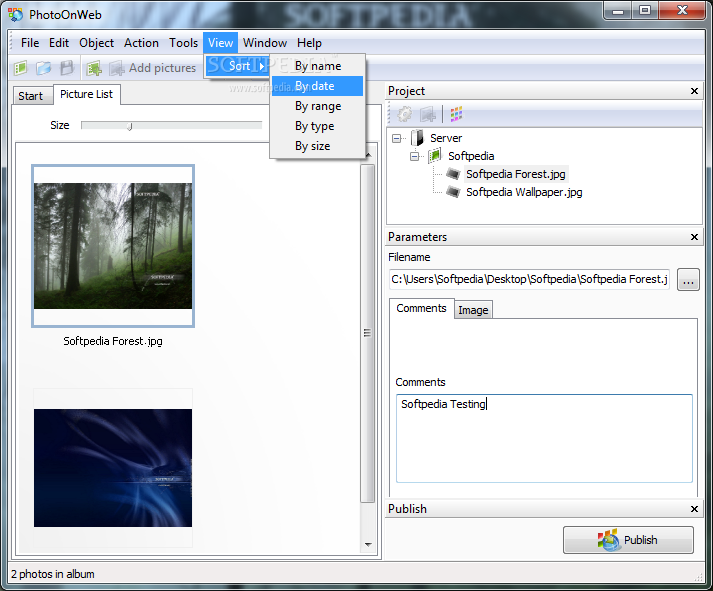Open the Edit menu
Image resolution: width=713 pixels, height=591 pixels.
pos(59,43)
